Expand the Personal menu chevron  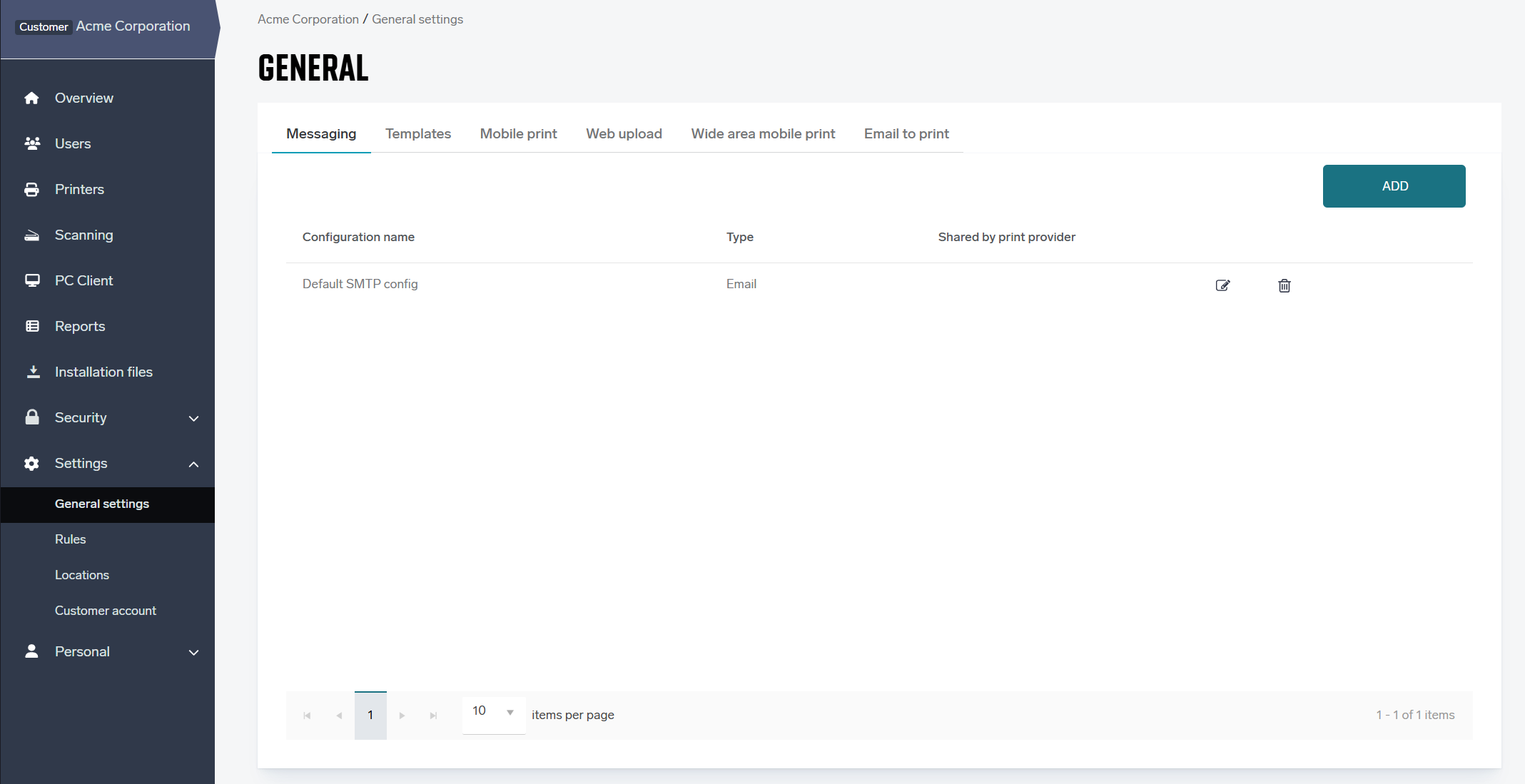(193, 653)
